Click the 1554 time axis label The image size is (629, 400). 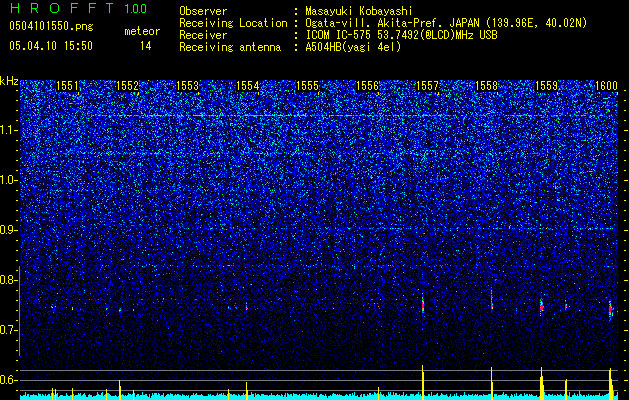248,85
